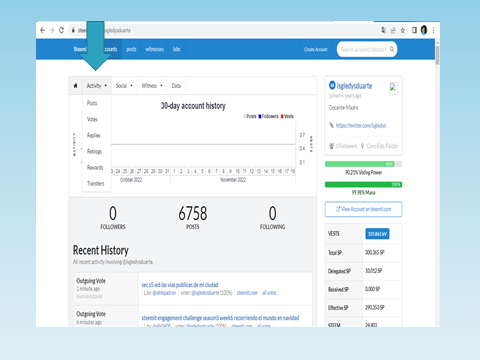The width and height of the screenshot is (480, 360).
Task: Open the Chrome profile avatar
Action: pyautogui.click(x=424, y=30)
